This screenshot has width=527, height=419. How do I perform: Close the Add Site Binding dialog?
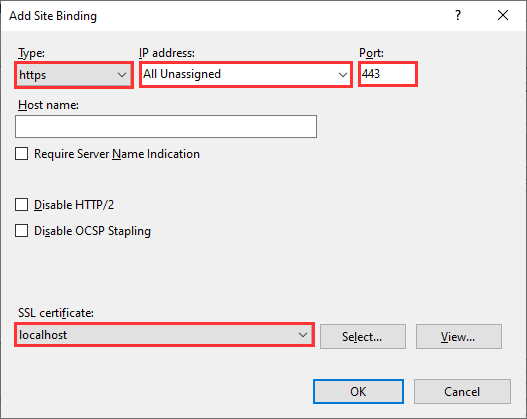503,15
